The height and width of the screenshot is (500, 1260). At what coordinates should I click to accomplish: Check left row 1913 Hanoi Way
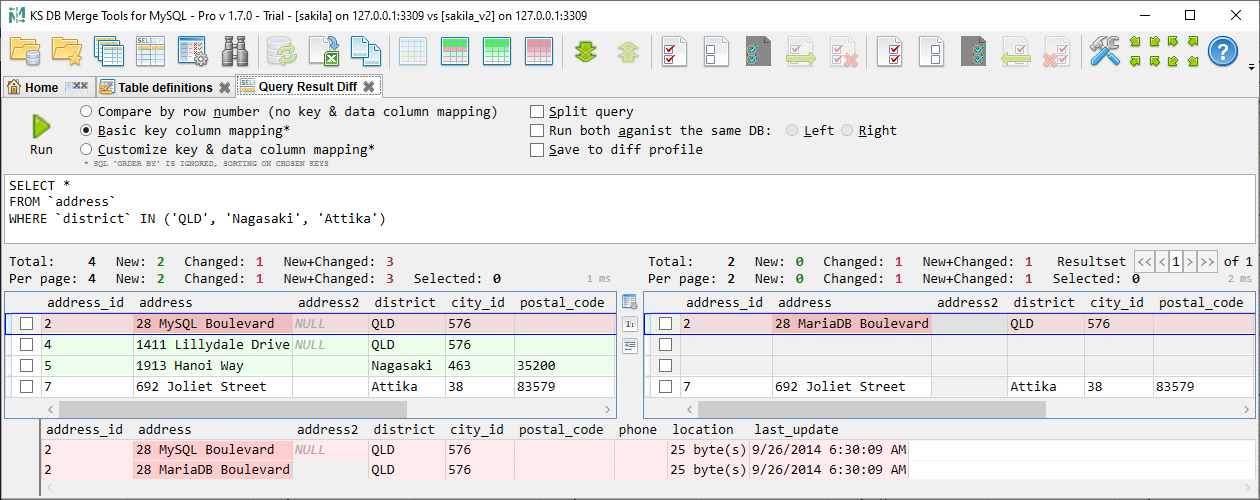point(27,366)
